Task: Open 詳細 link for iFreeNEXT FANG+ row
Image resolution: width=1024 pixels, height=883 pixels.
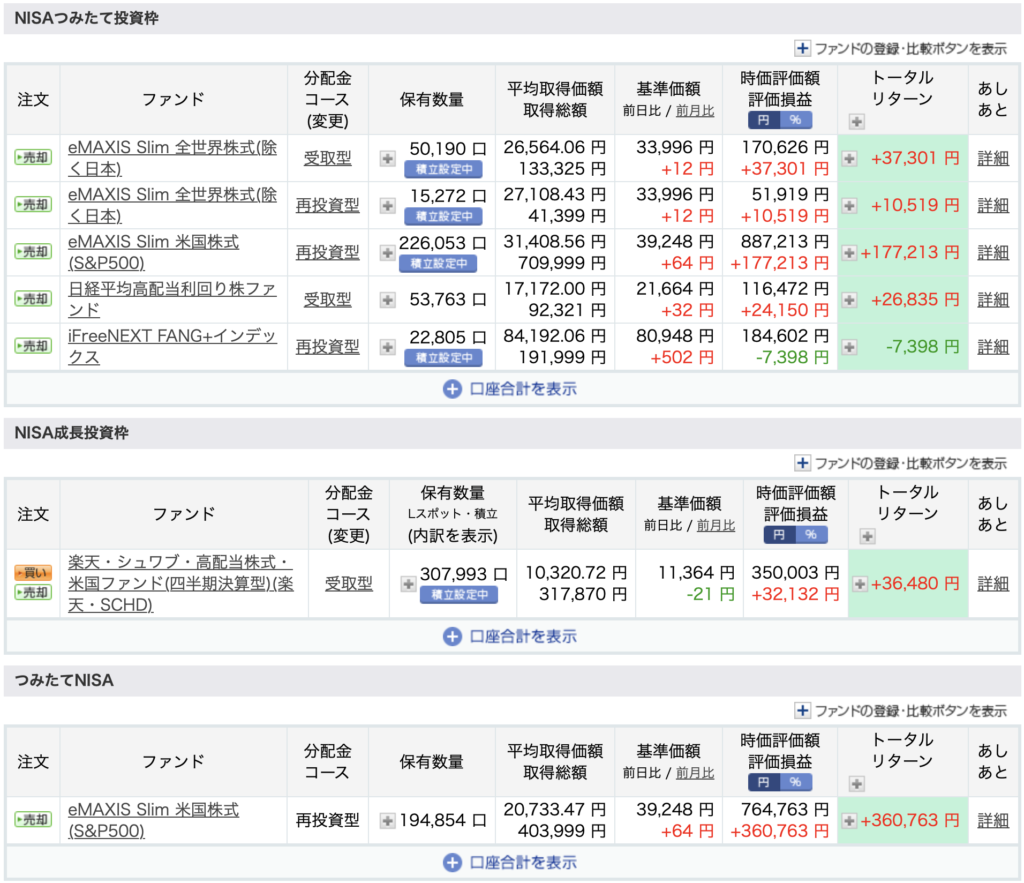Action: (x=993, y=346)
